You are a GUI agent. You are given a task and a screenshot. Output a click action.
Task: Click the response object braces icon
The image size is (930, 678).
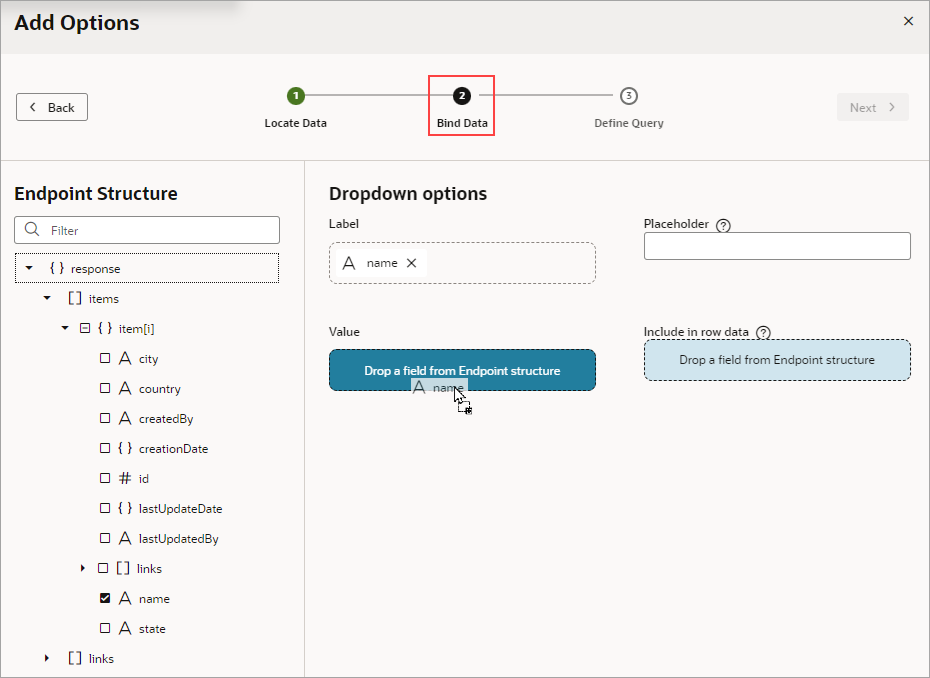tap(57, 268)
